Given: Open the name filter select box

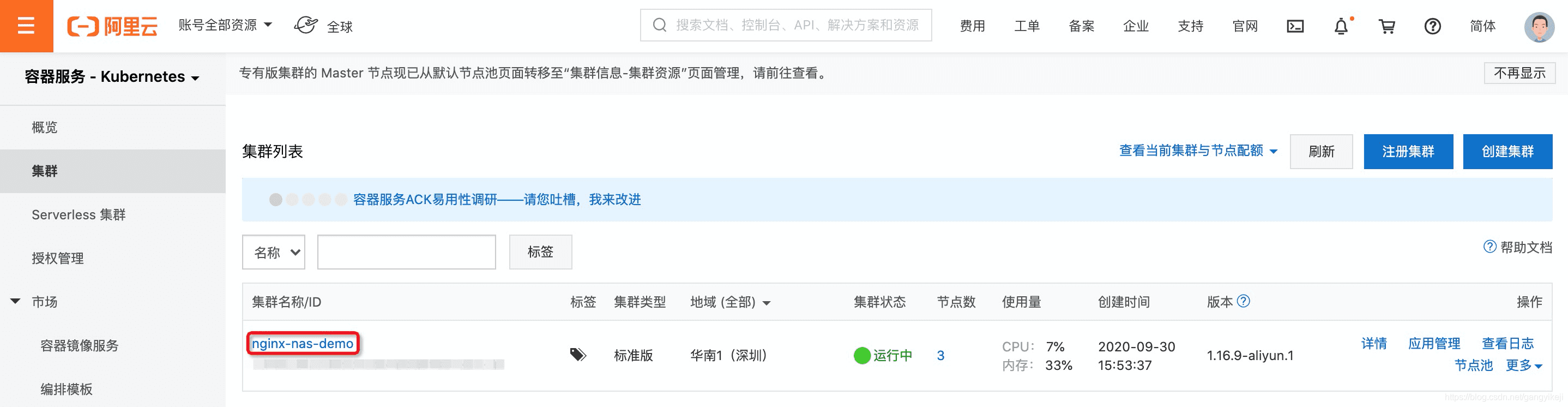Looking at the screenshot, I should click(x=273, y=252).
